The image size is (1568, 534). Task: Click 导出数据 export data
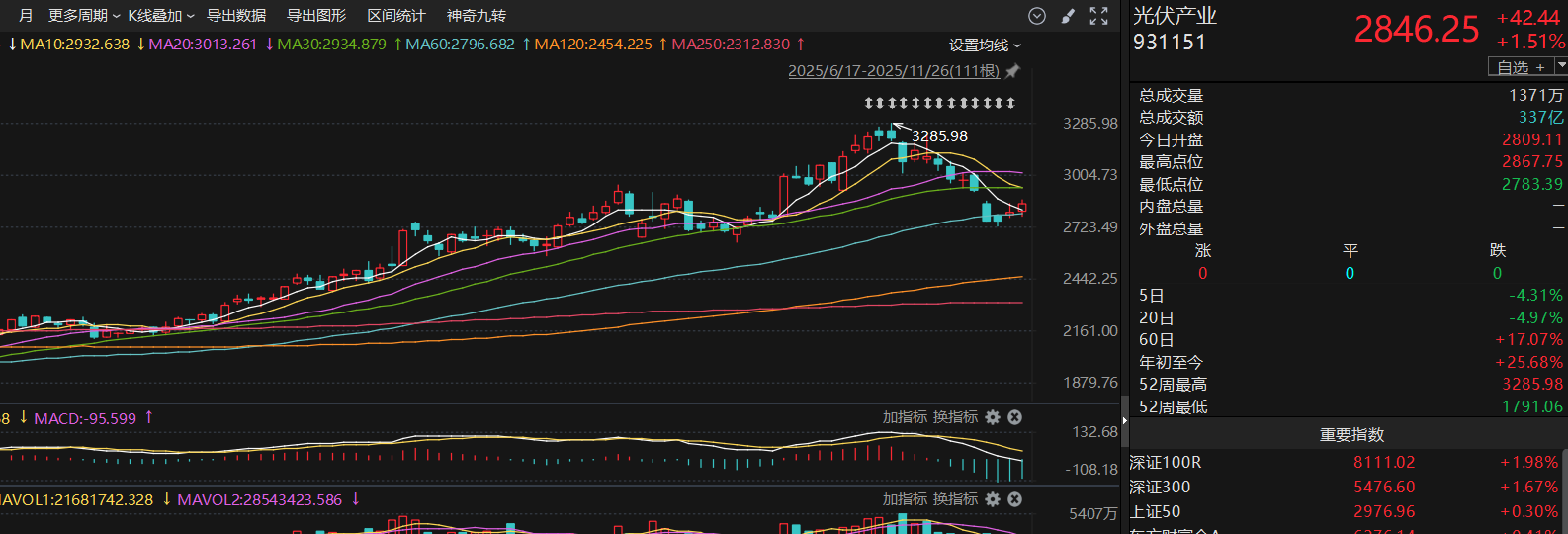pos(236,16)
